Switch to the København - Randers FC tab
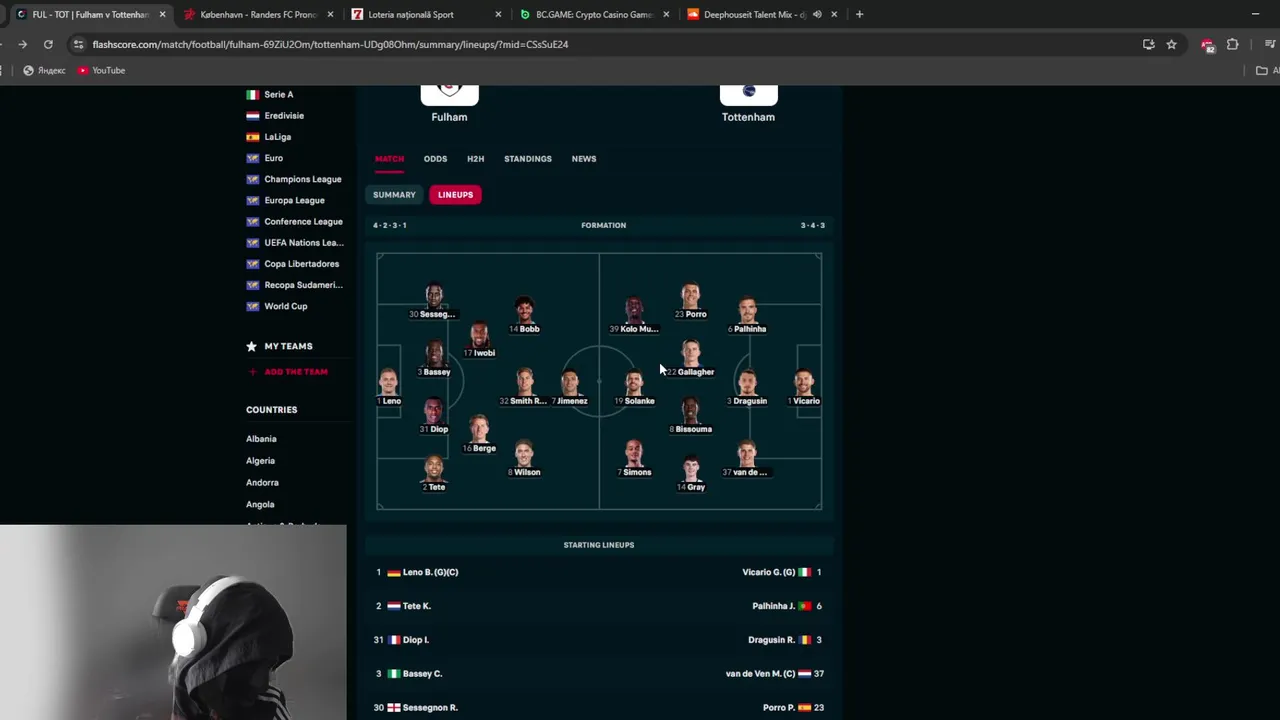Screen dimensions: 1280x720 point(258,15)
